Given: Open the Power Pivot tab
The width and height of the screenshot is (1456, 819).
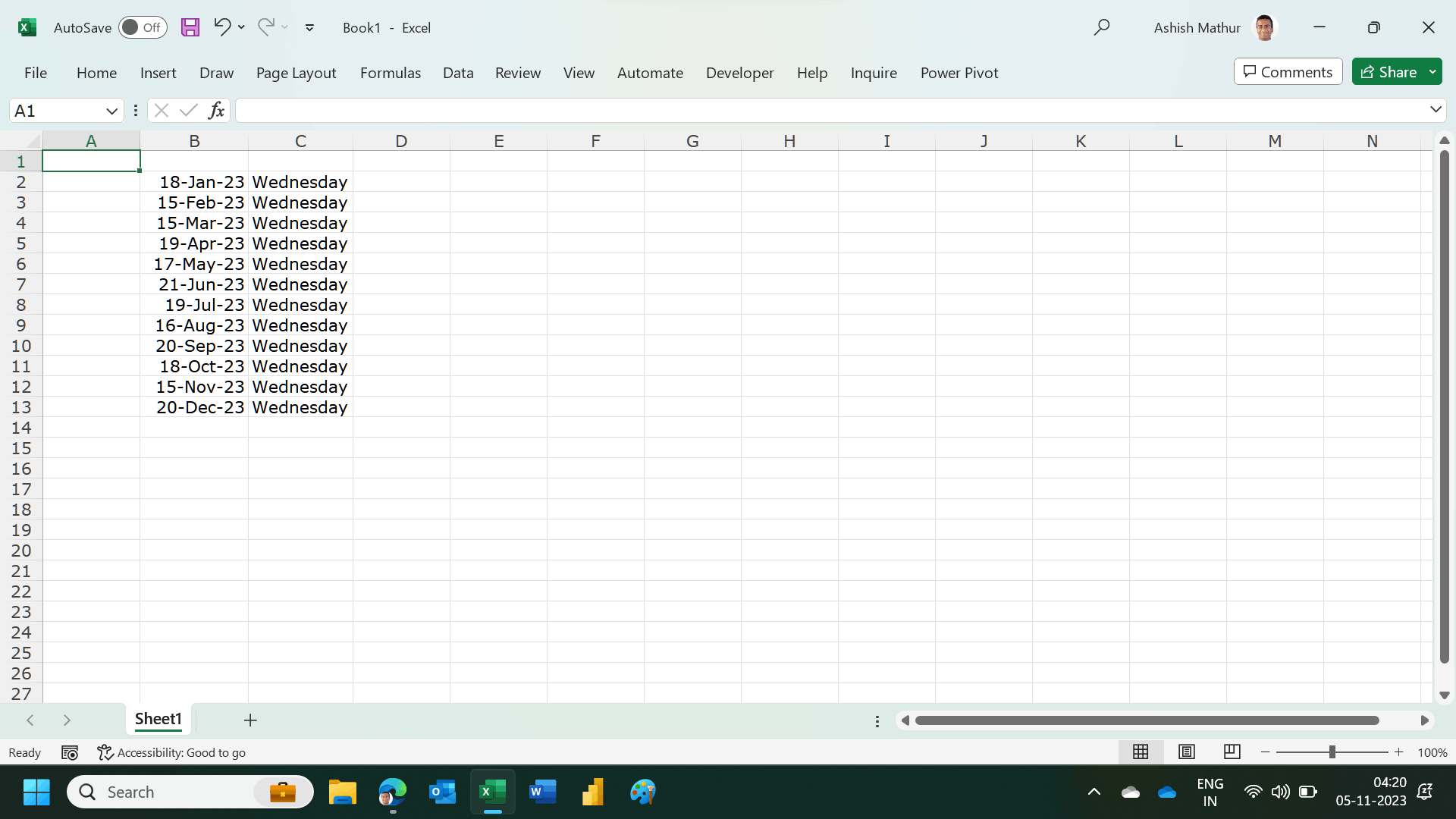Looking at the screenshot, I should pyautogui.click(x=959, y=73).
